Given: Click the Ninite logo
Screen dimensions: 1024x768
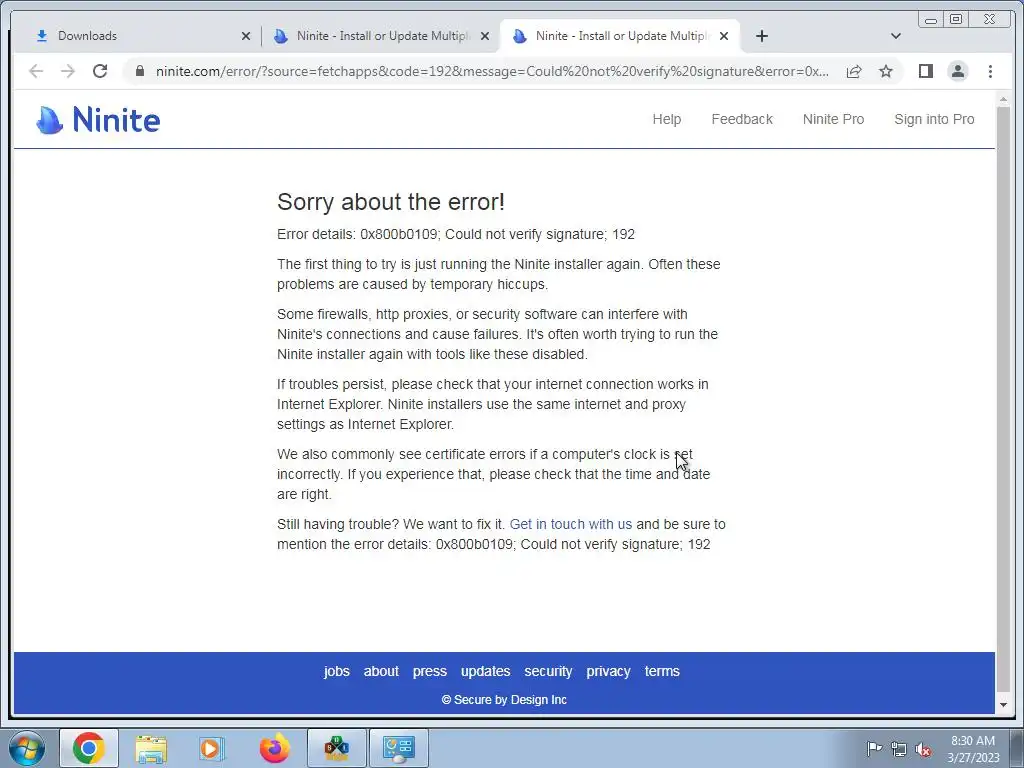Looking at the screenshot, I should (98, 120).
